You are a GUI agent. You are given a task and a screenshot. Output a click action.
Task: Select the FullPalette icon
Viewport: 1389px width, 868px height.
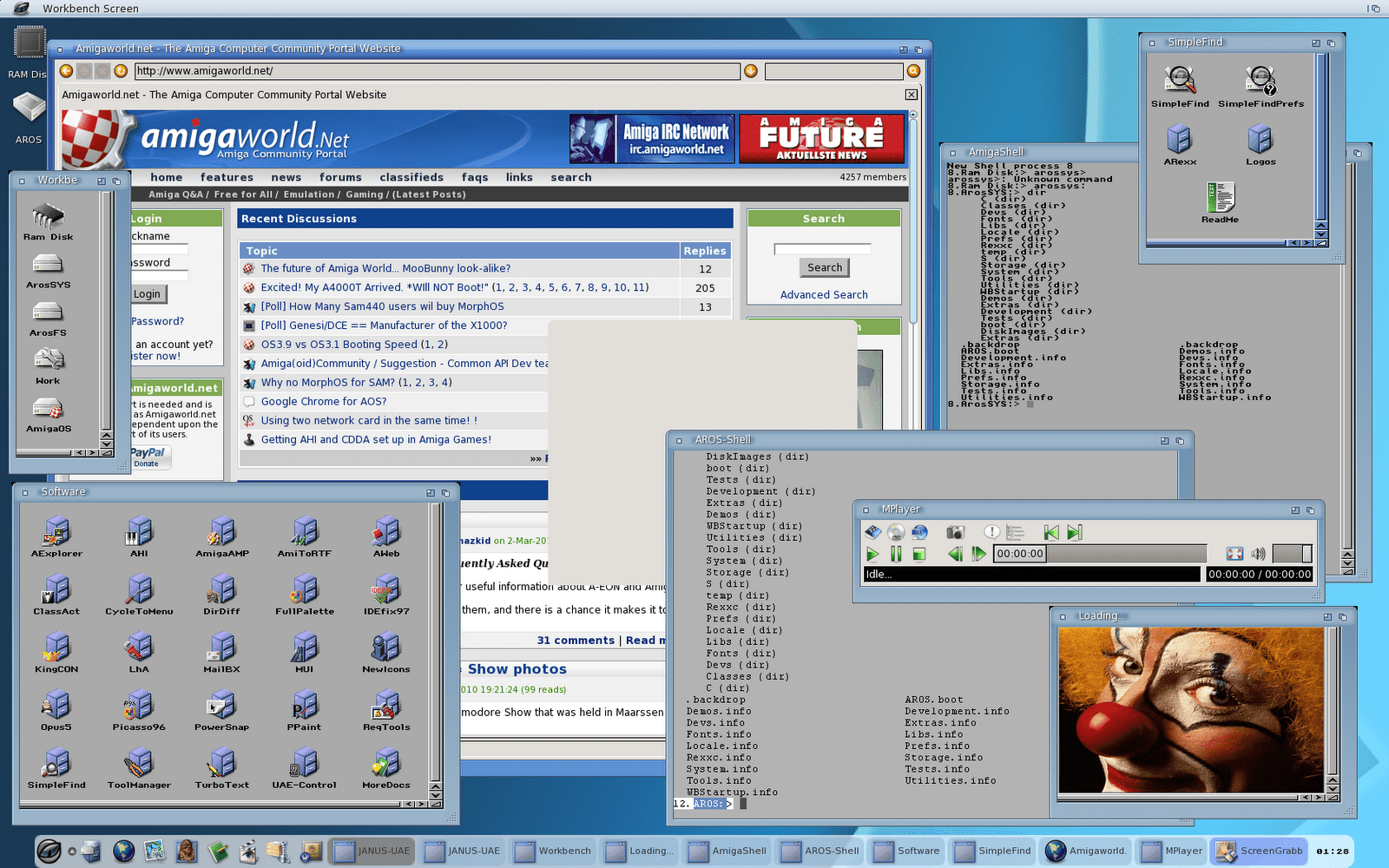tap(304, 594)
